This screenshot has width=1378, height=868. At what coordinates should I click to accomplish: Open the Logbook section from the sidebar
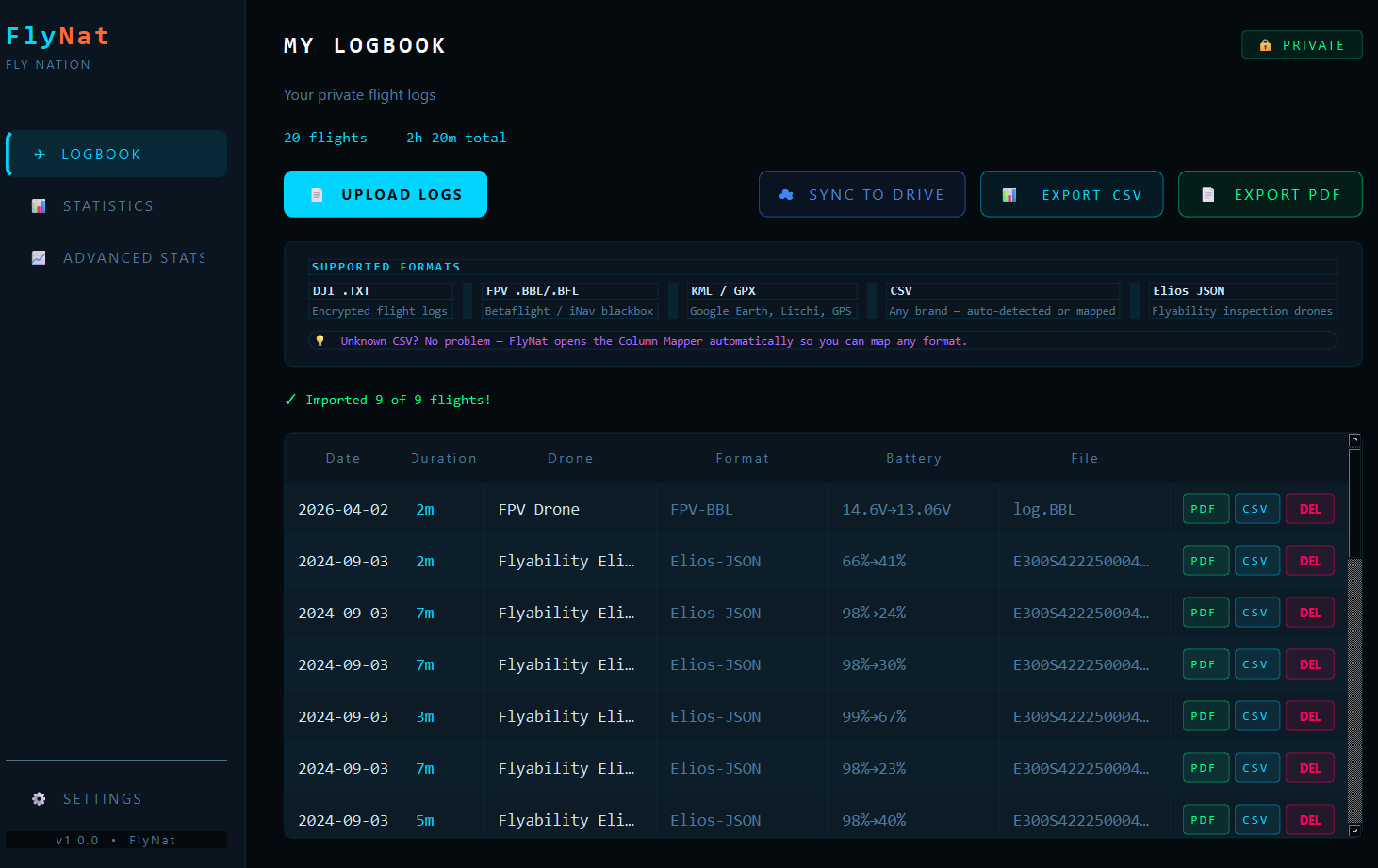[117, 154]
